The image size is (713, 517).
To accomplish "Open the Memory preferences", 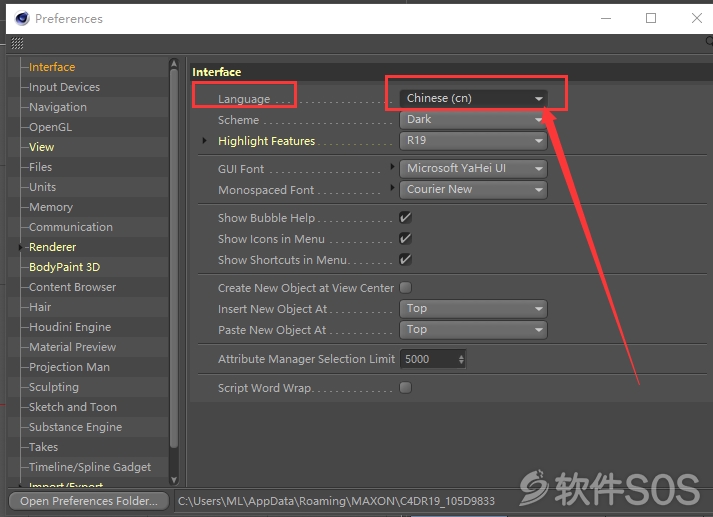I will [x=51, y=207].
